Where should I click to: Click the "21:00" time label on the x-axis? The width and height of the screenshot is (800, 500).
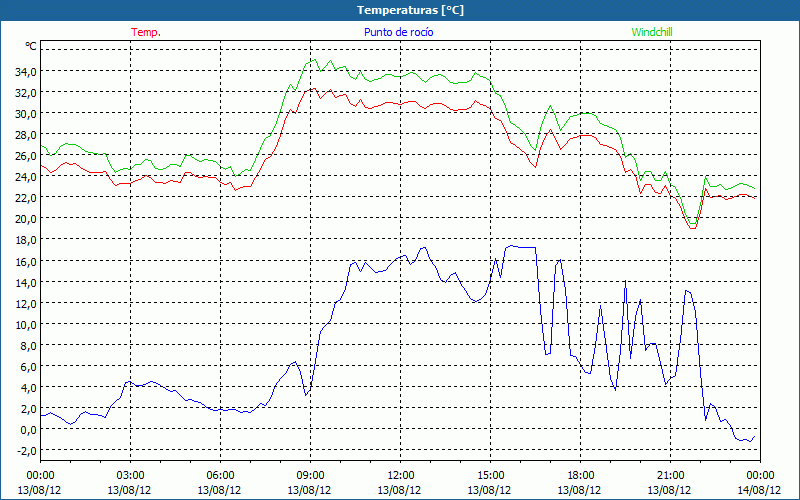(x=670, y=476)
